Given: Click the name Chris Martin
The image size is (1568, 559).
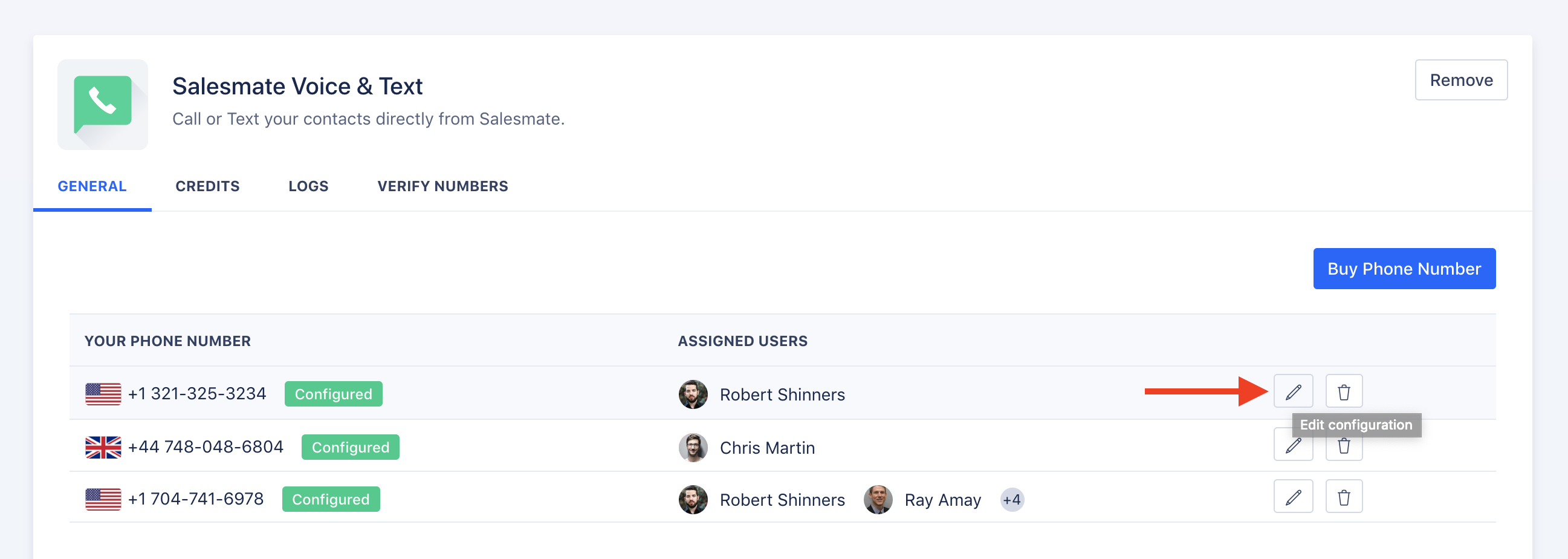Looking at the screenshot, I should [x=767, y=448].
